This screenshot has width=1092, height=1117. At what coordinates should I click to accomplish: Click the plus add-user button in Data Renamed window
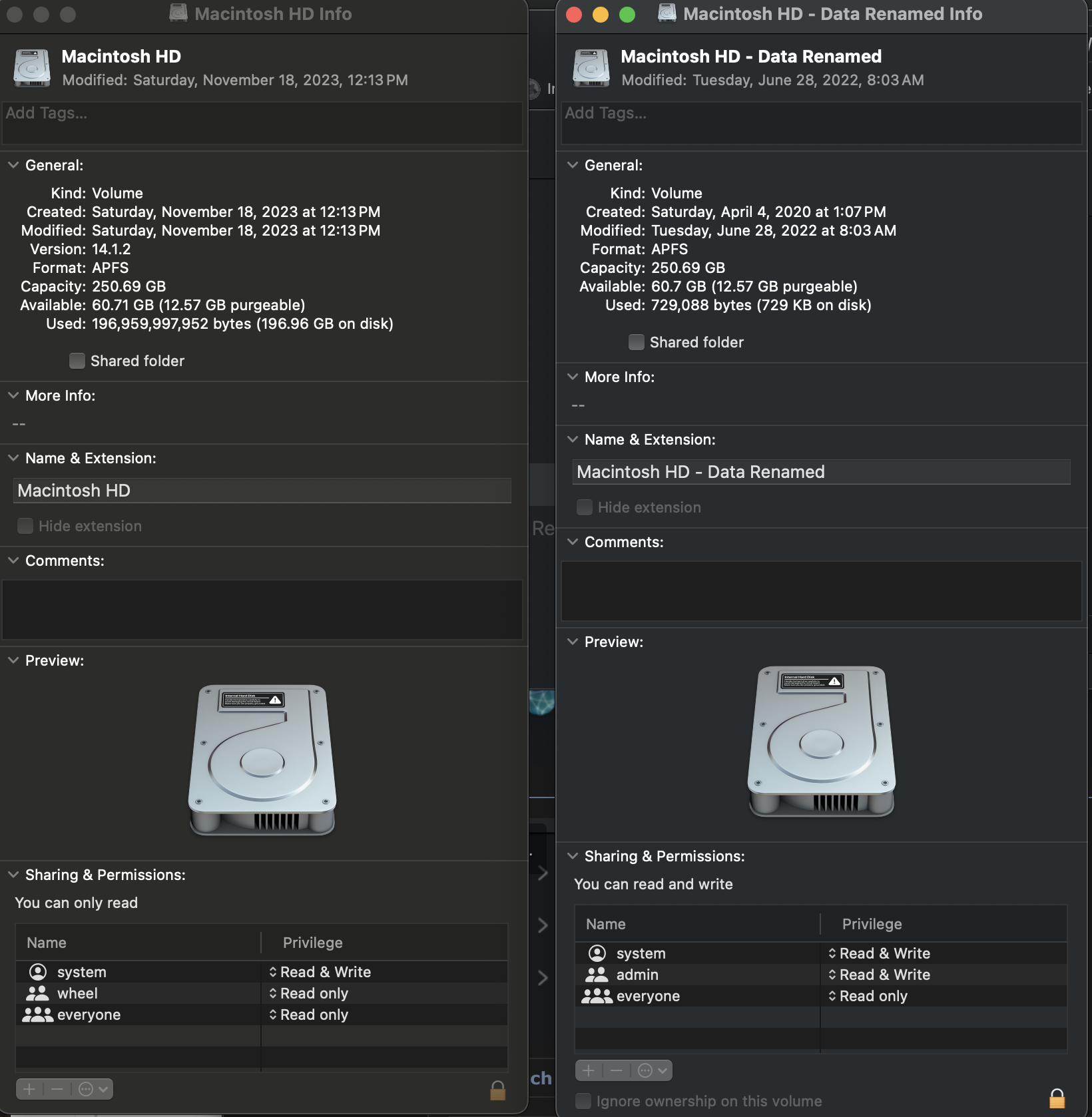point(589,1070)
